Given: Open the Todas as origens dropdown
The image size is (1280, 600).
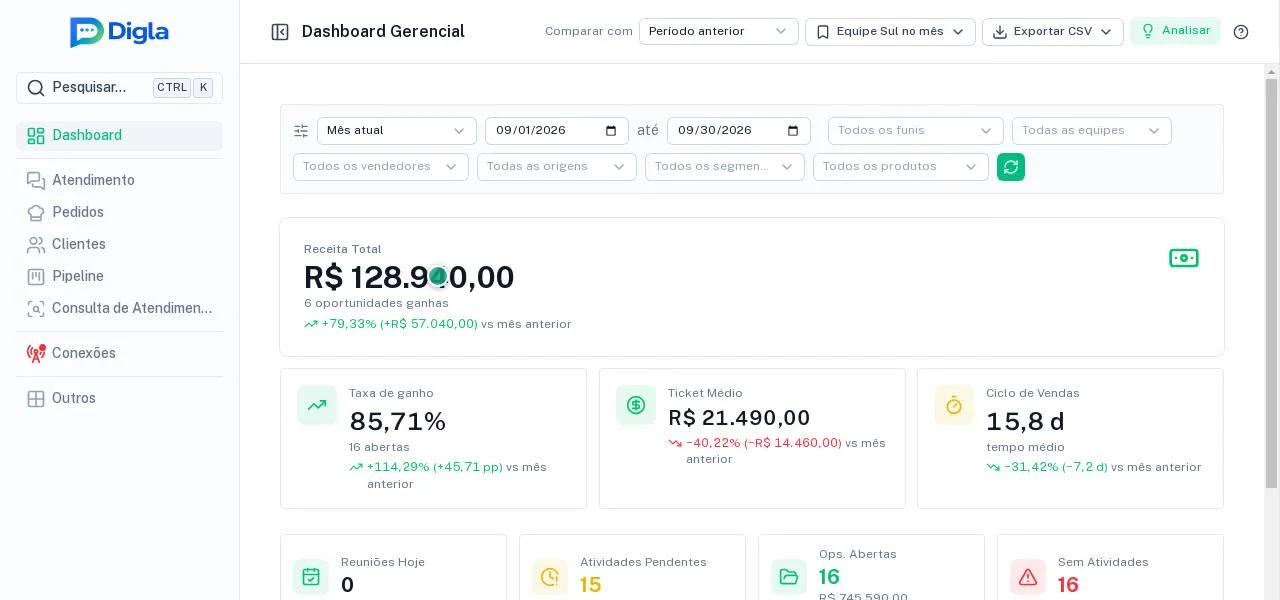Looking at the screenshot, I should pos(557,167).
